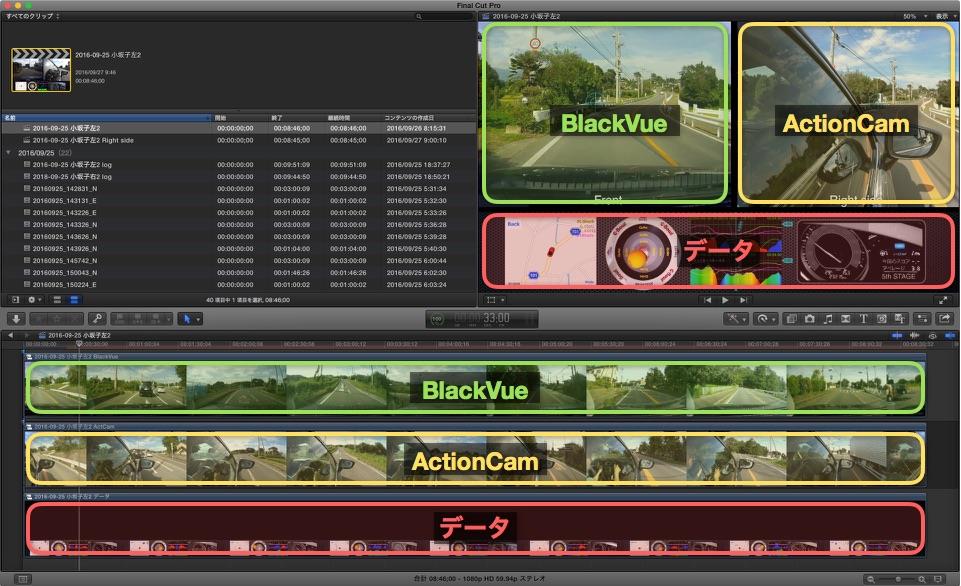This screenshot has height=586, width=961.
Task: Toggle solo for selected clips
Action: (x=932, y=335)
